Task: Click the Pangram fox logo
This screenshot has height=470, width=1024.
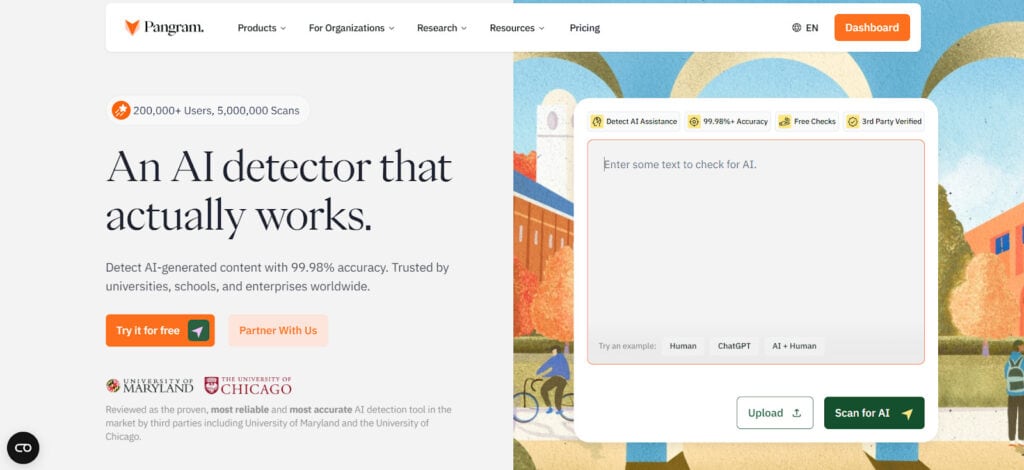Action: pos(132,28)
